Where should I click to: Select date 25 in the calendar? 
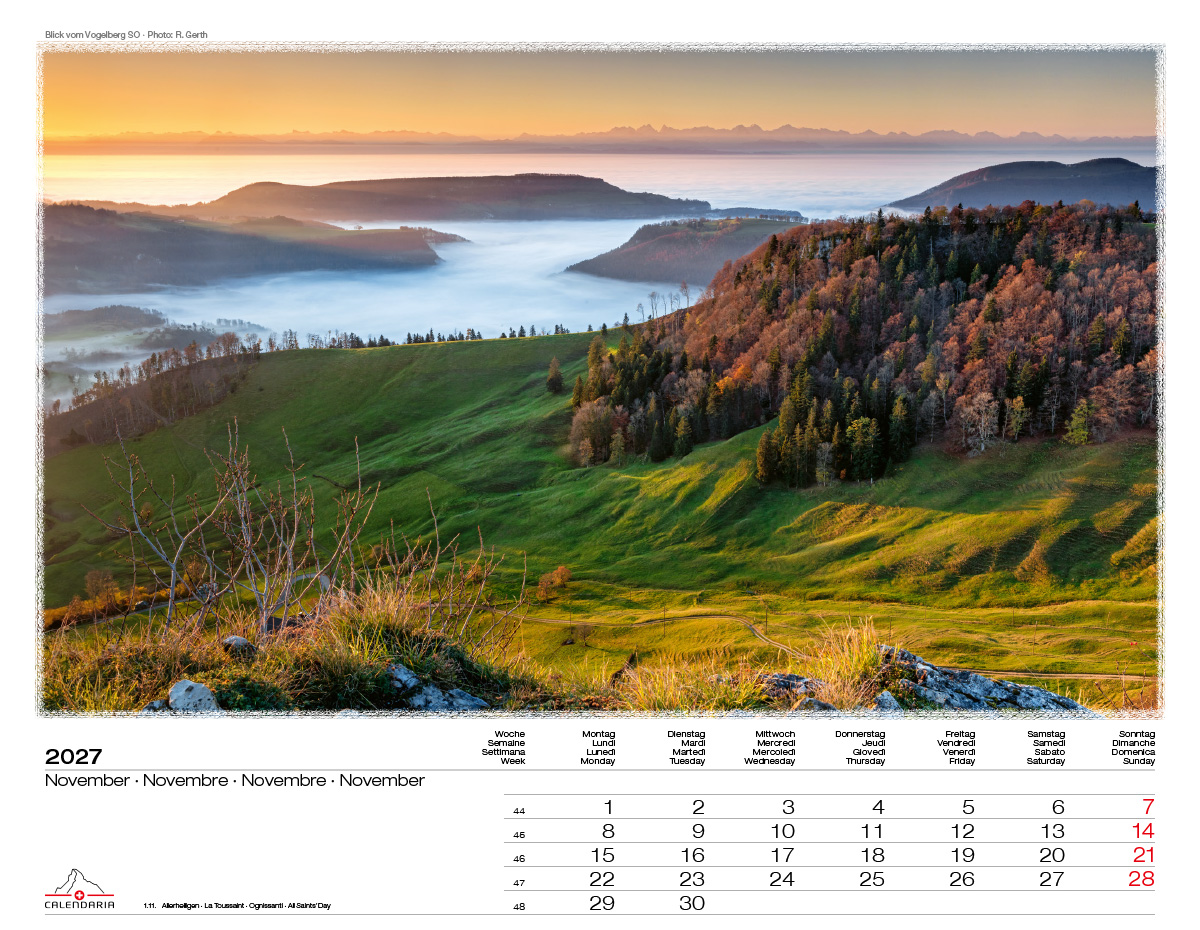point(872,879)
